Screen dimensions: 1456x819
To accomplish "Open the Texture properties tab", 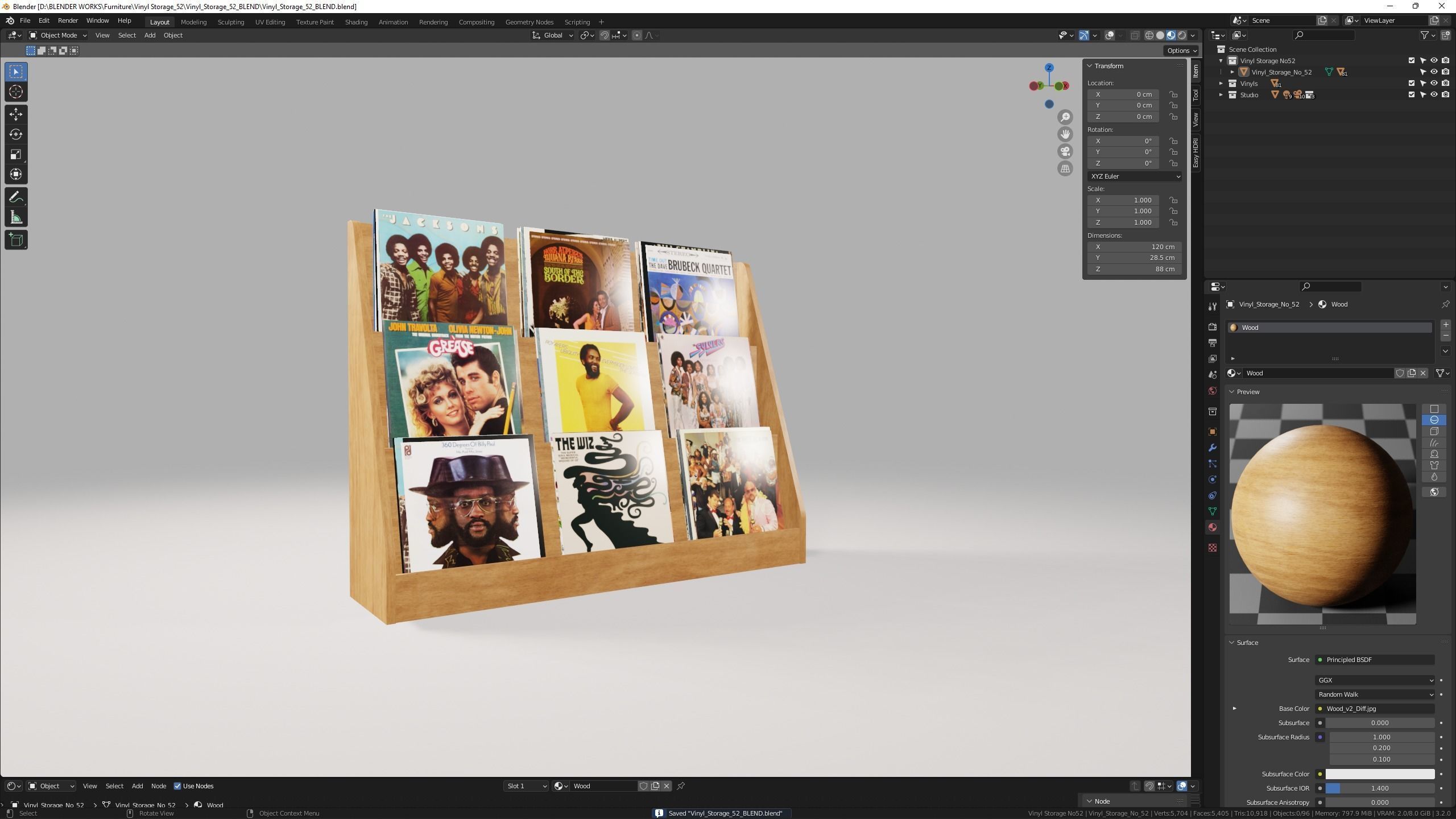I will click(x=1213, y=547).
